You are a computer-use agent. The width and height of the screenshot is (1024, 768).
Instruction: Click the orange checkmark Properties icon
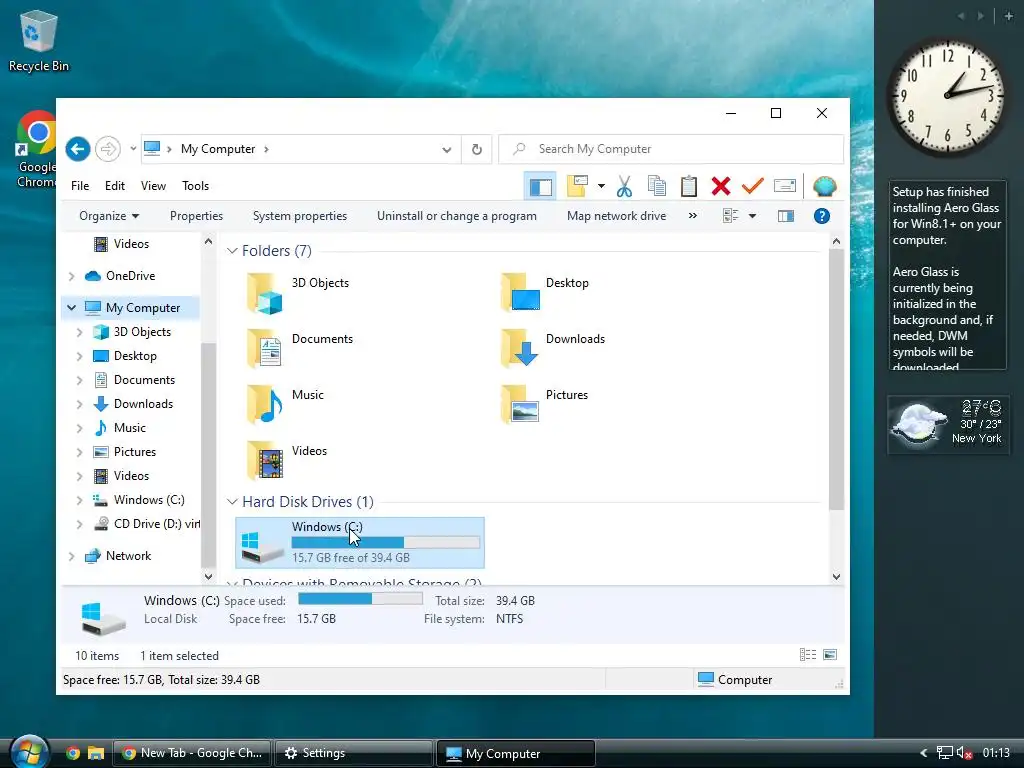point(752,186)
